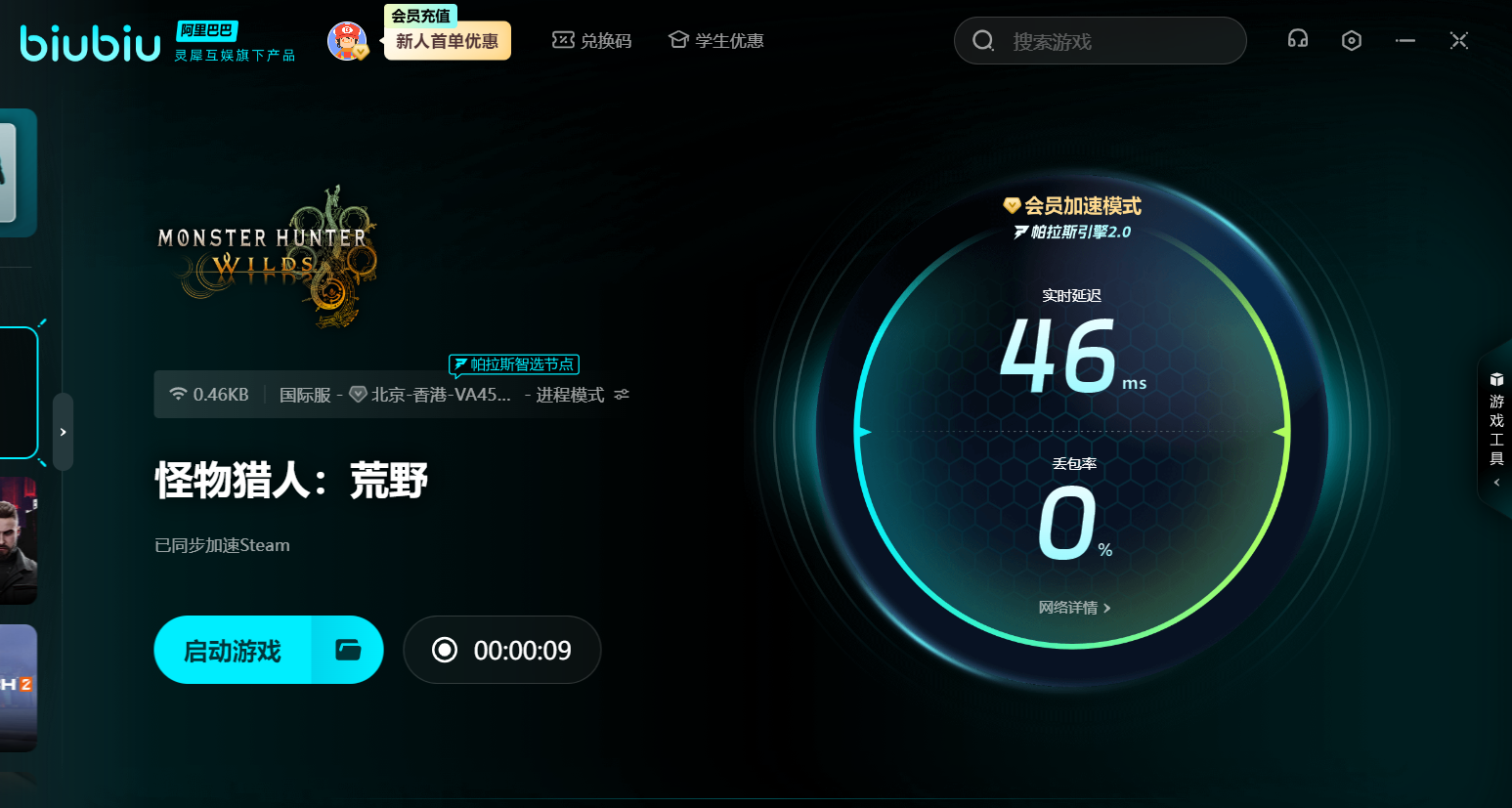Open the folder icon beside 启动游戏
Image resolution: width=1512 pixels, height=808 pixels.
click(348, 650)
